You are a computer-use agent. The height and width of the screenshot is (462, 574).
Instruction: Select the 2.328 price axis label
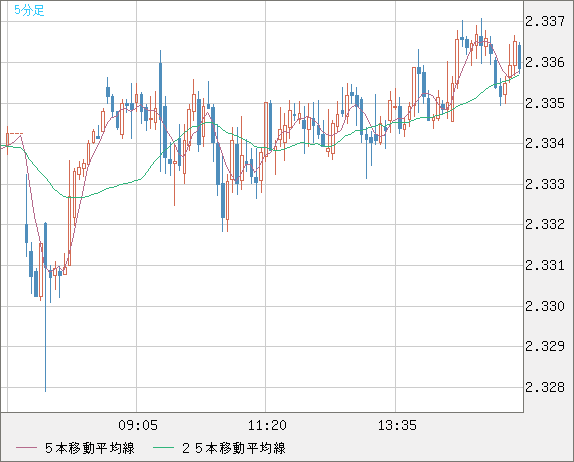pos(545,387)
